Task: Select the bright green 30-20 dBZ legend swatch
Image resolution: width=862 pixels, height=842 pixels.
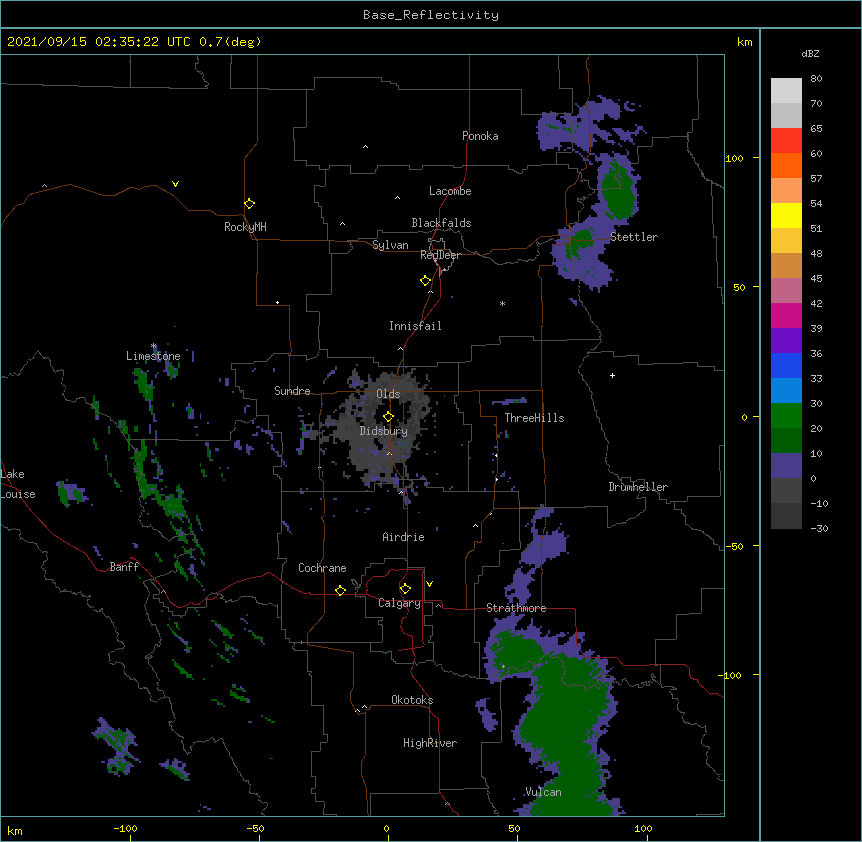Action: point(786,416)
